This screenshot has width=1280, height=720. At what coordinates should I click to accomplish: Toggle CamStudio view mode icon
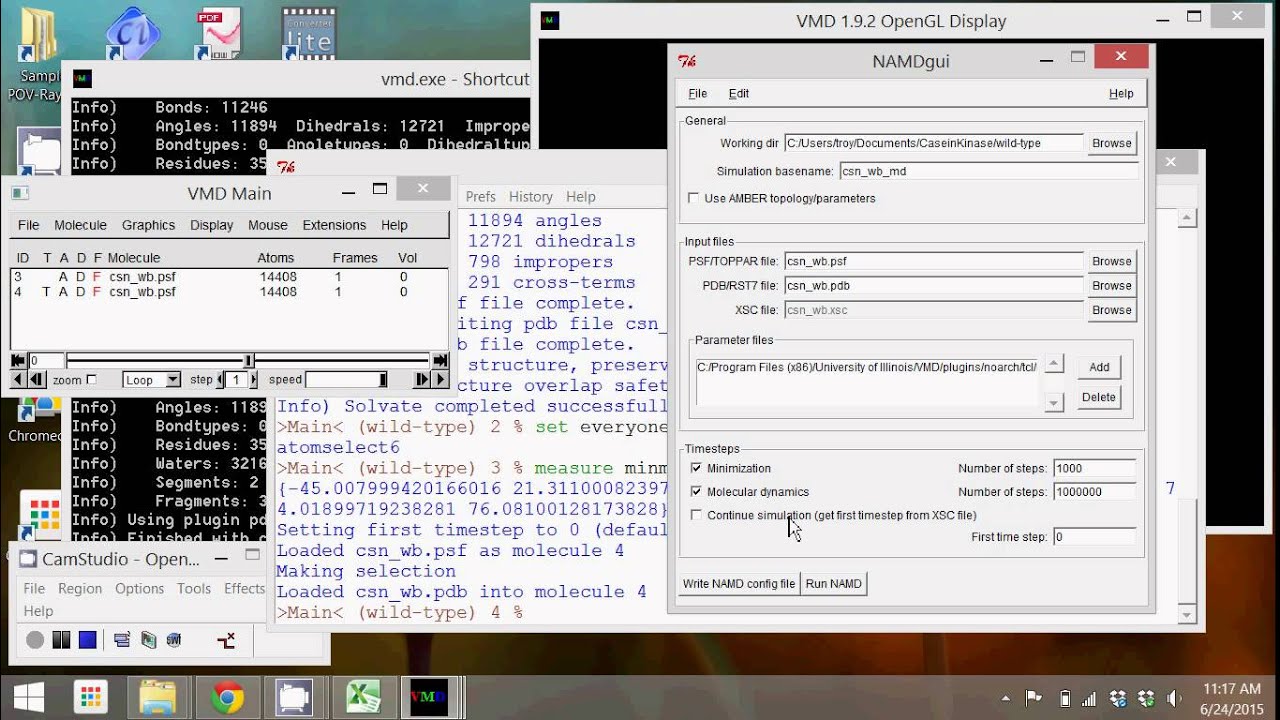click(121, 640)
